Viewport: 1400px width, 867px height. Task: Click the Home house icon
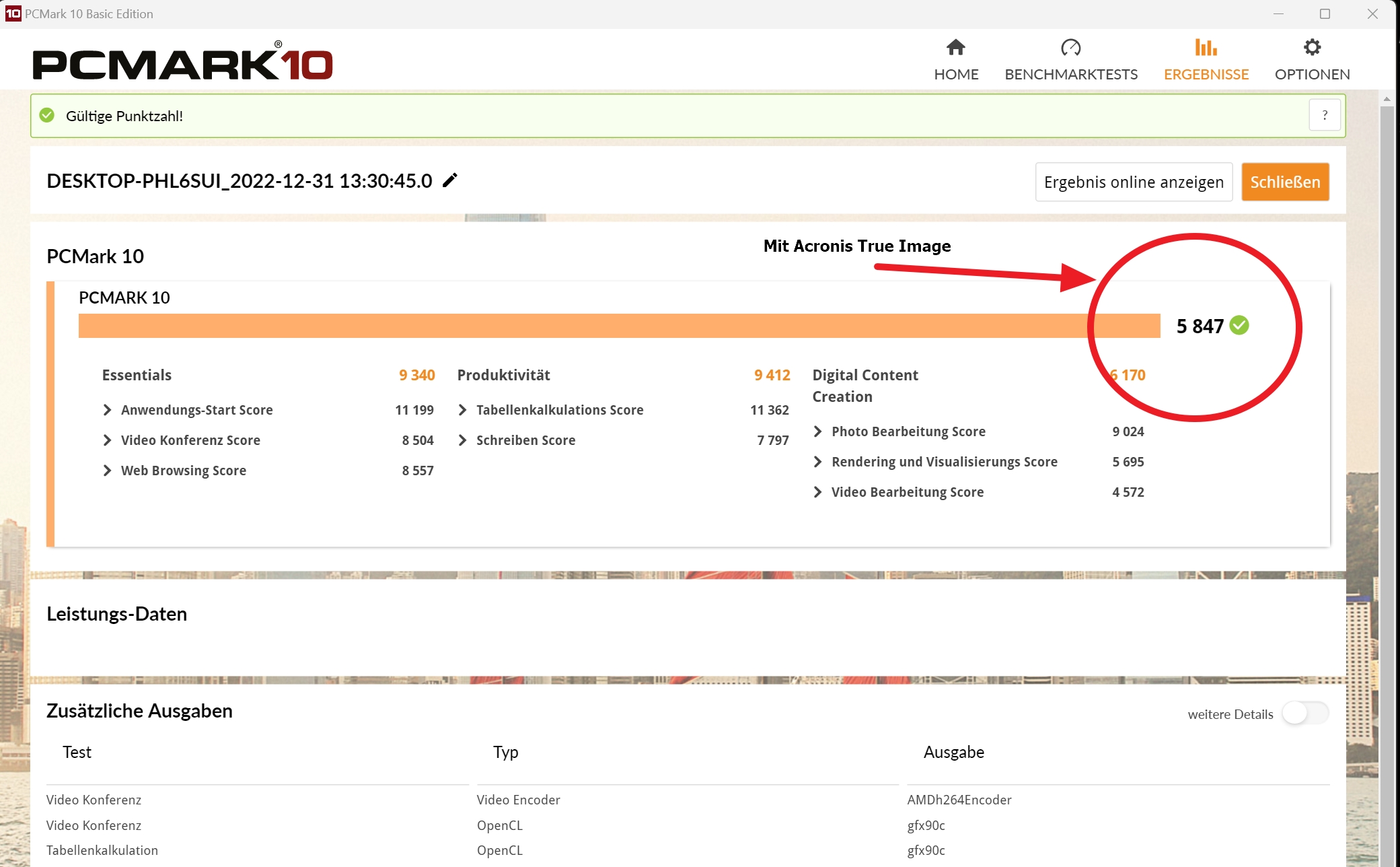(x=955, y=48)
